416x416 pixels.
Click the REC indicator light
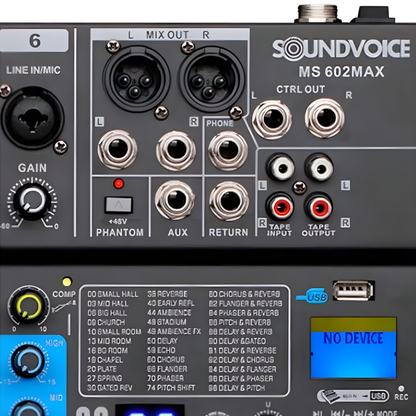tap(401, 389)
